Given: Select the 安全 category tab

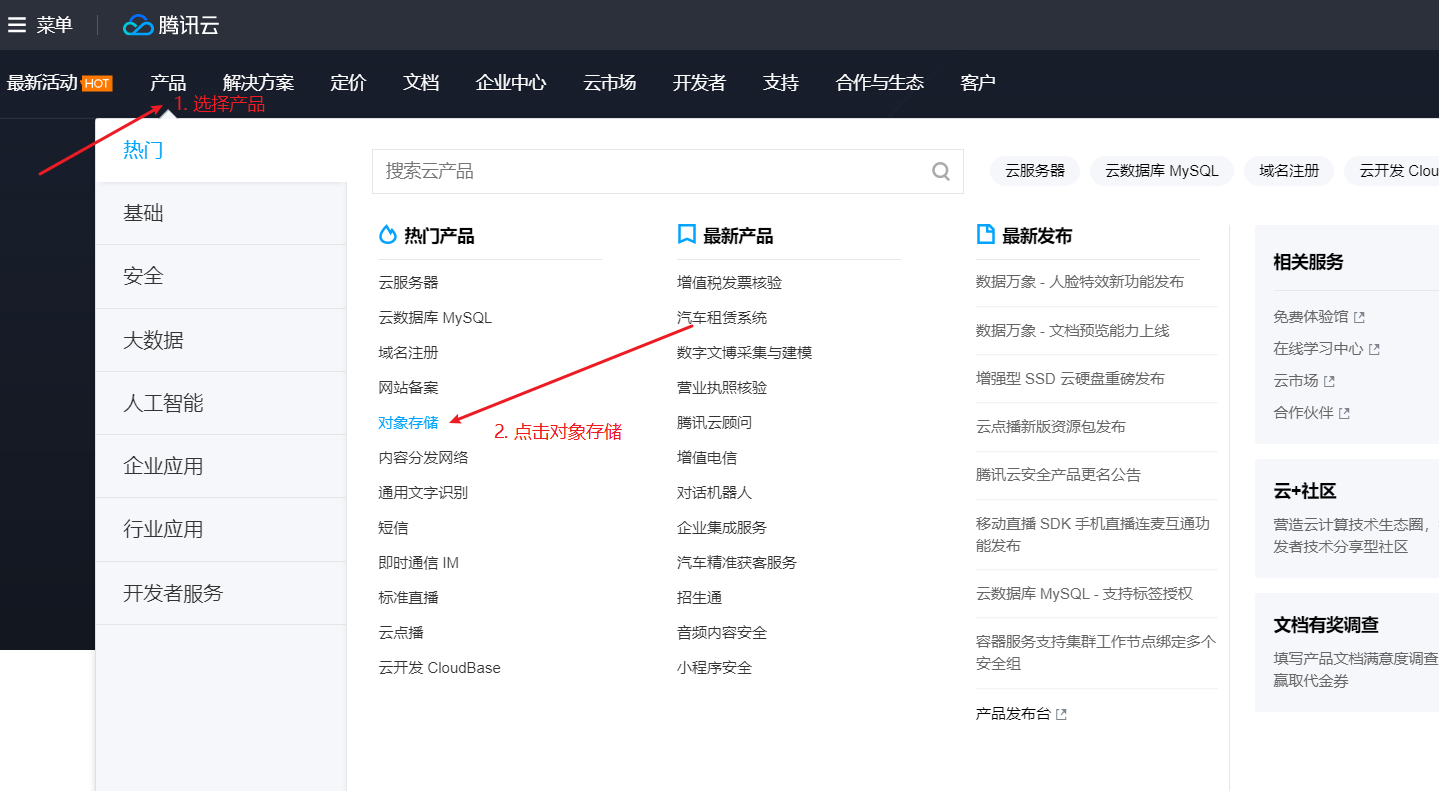Looking at the screenshot, I should 221,276.
